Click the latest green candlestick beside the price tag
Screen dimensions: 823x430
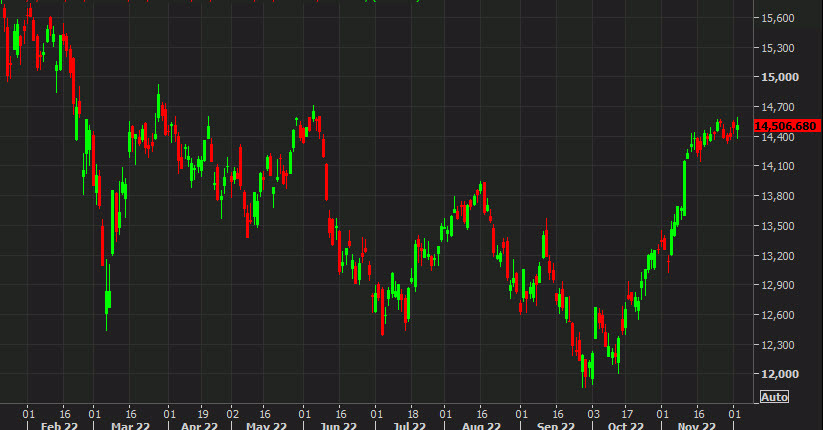click(737, 128)
